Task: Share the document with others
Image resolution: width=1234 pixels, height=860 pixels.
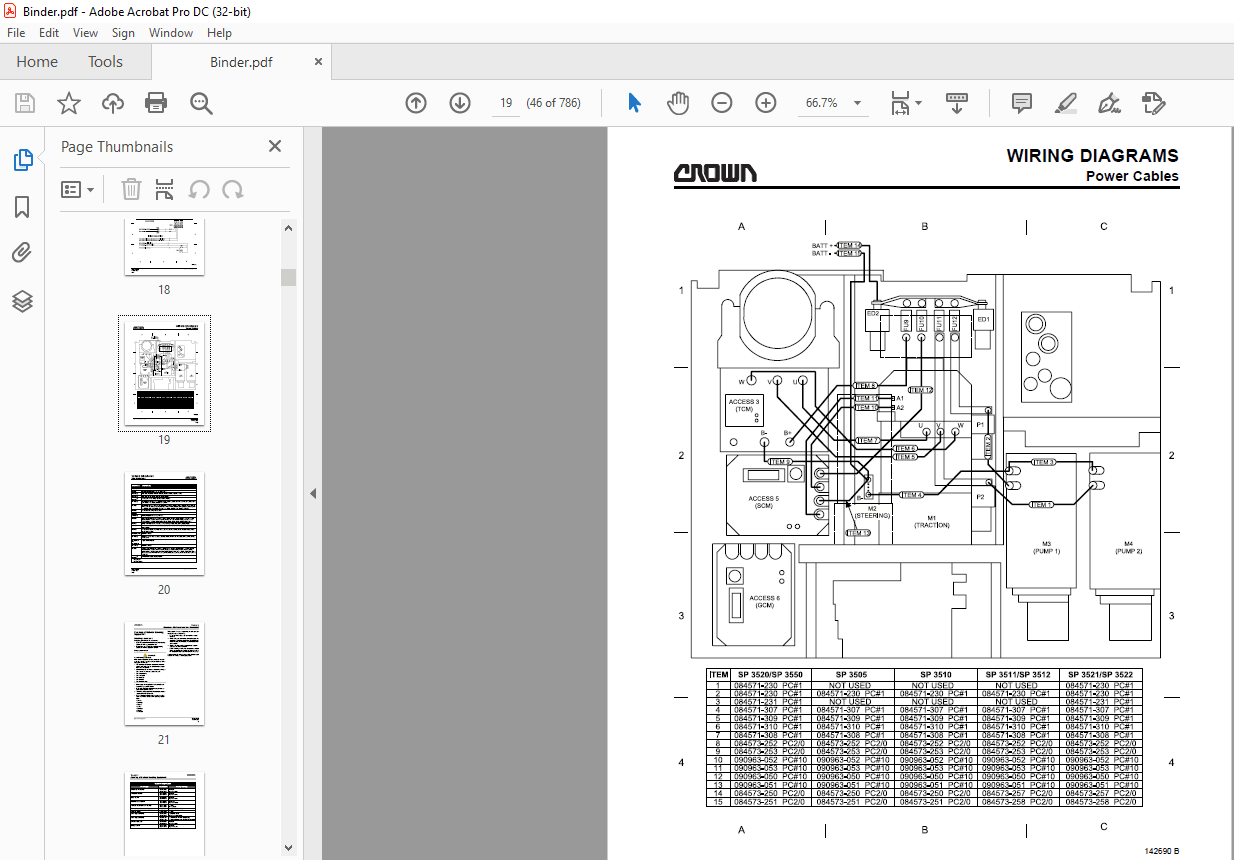Action: (x=112, y=102)
